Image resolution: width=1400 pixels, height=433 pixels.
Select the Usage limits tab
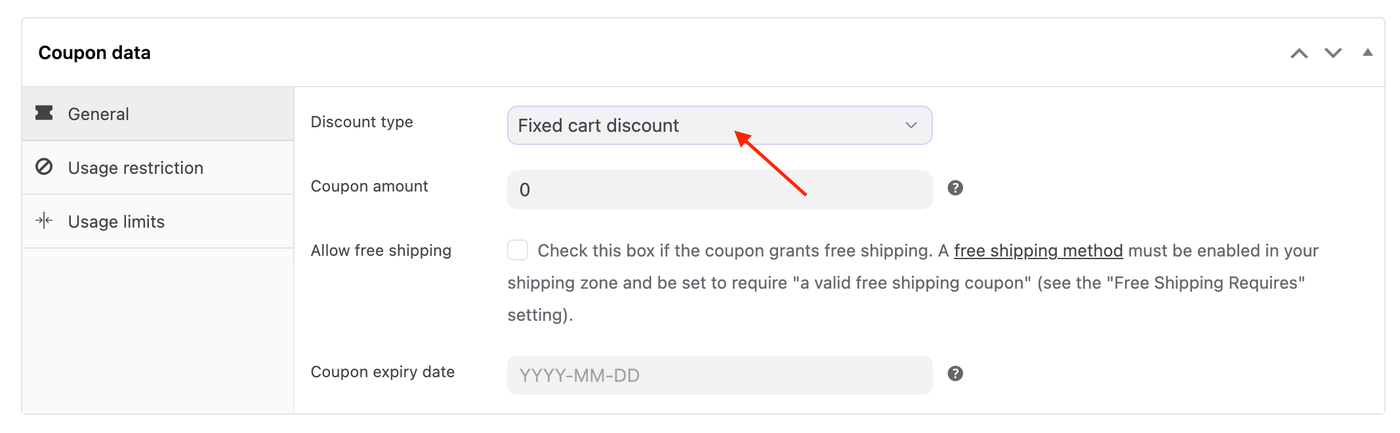[116, 222]
